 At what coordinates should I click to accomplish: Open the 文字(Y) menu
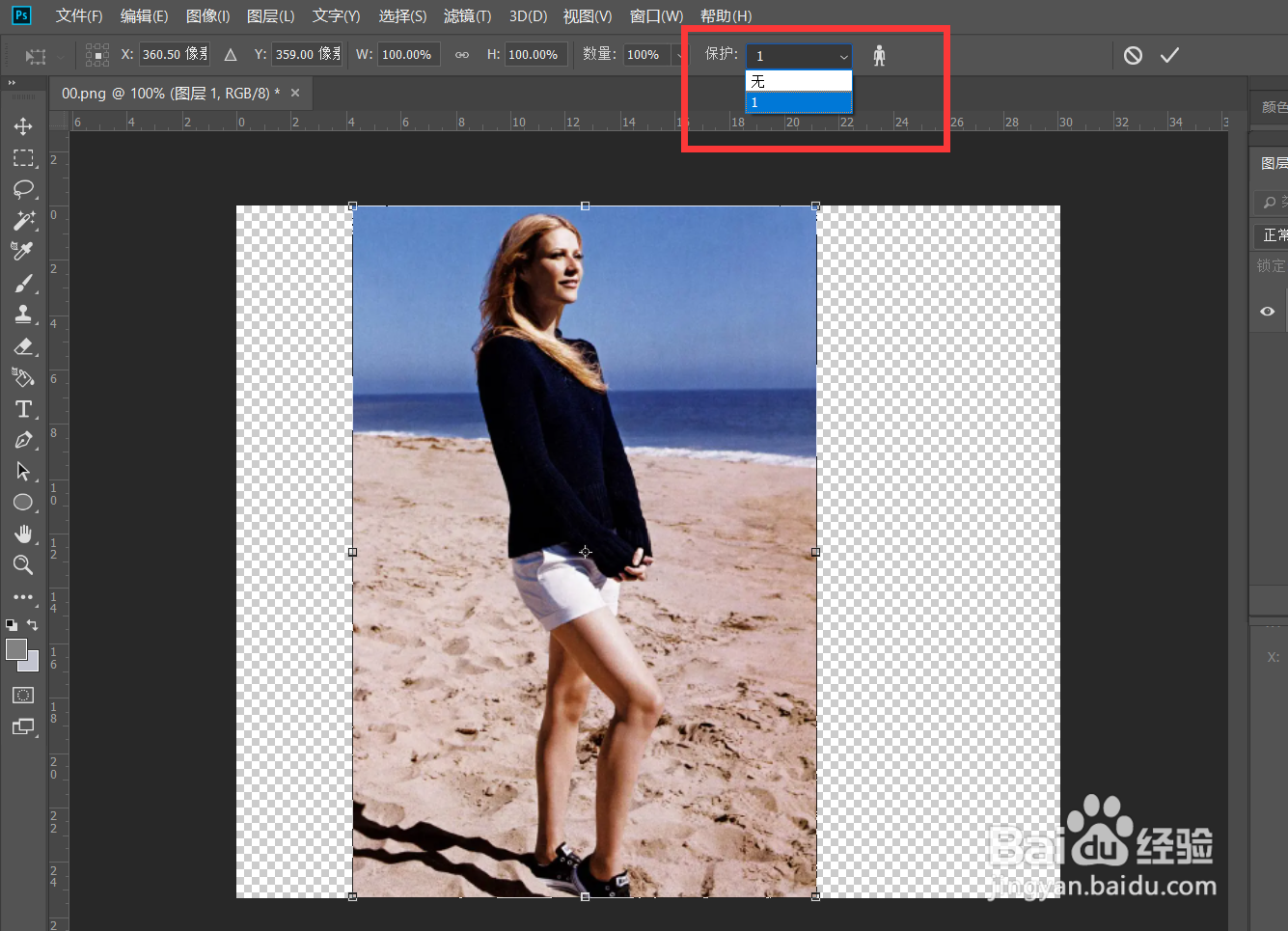click(337, 15)
